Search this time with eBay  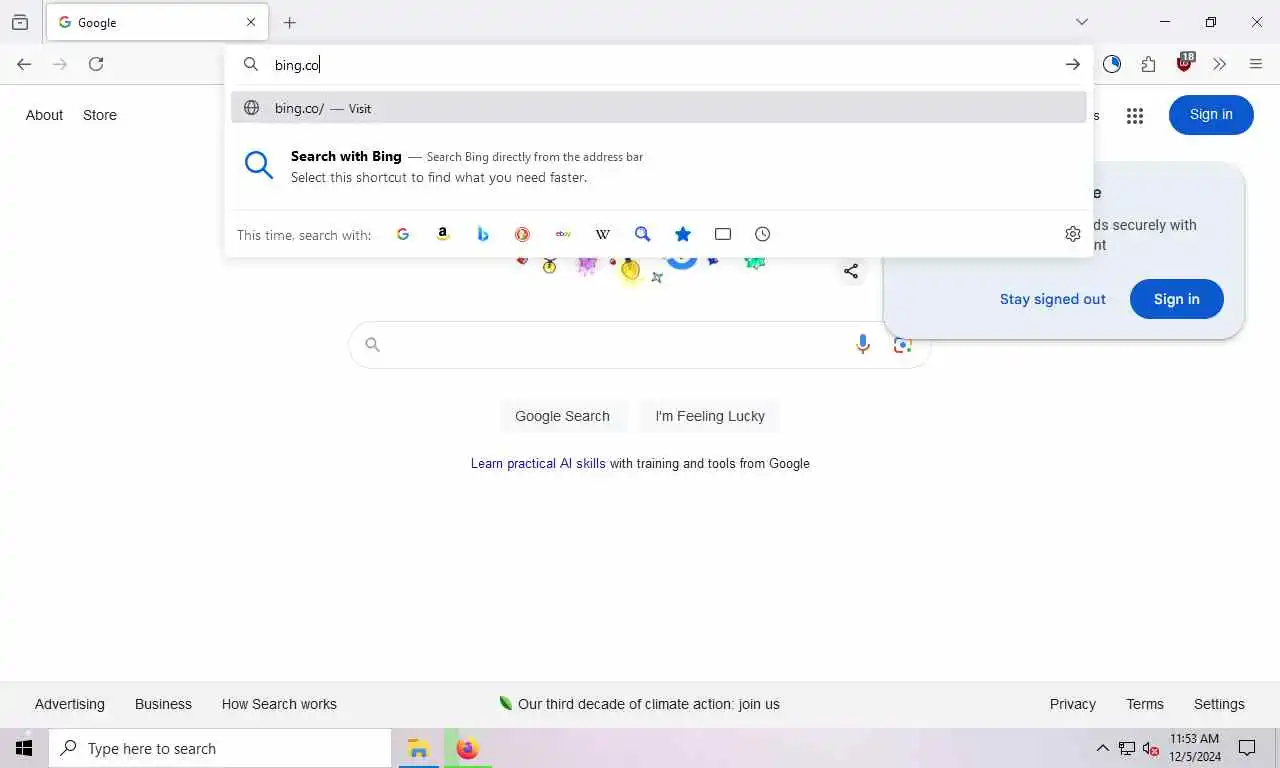click(563, 234)
